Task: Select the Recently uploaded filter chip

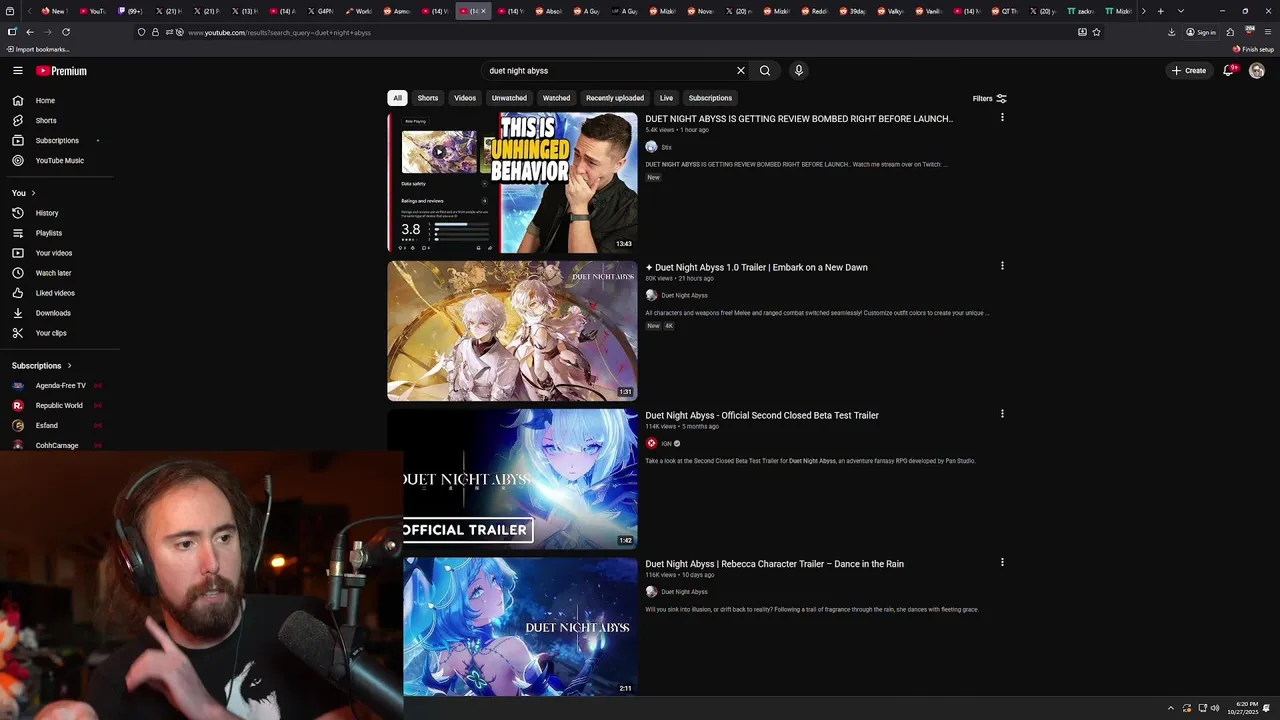Action: (x=615, y=98)
